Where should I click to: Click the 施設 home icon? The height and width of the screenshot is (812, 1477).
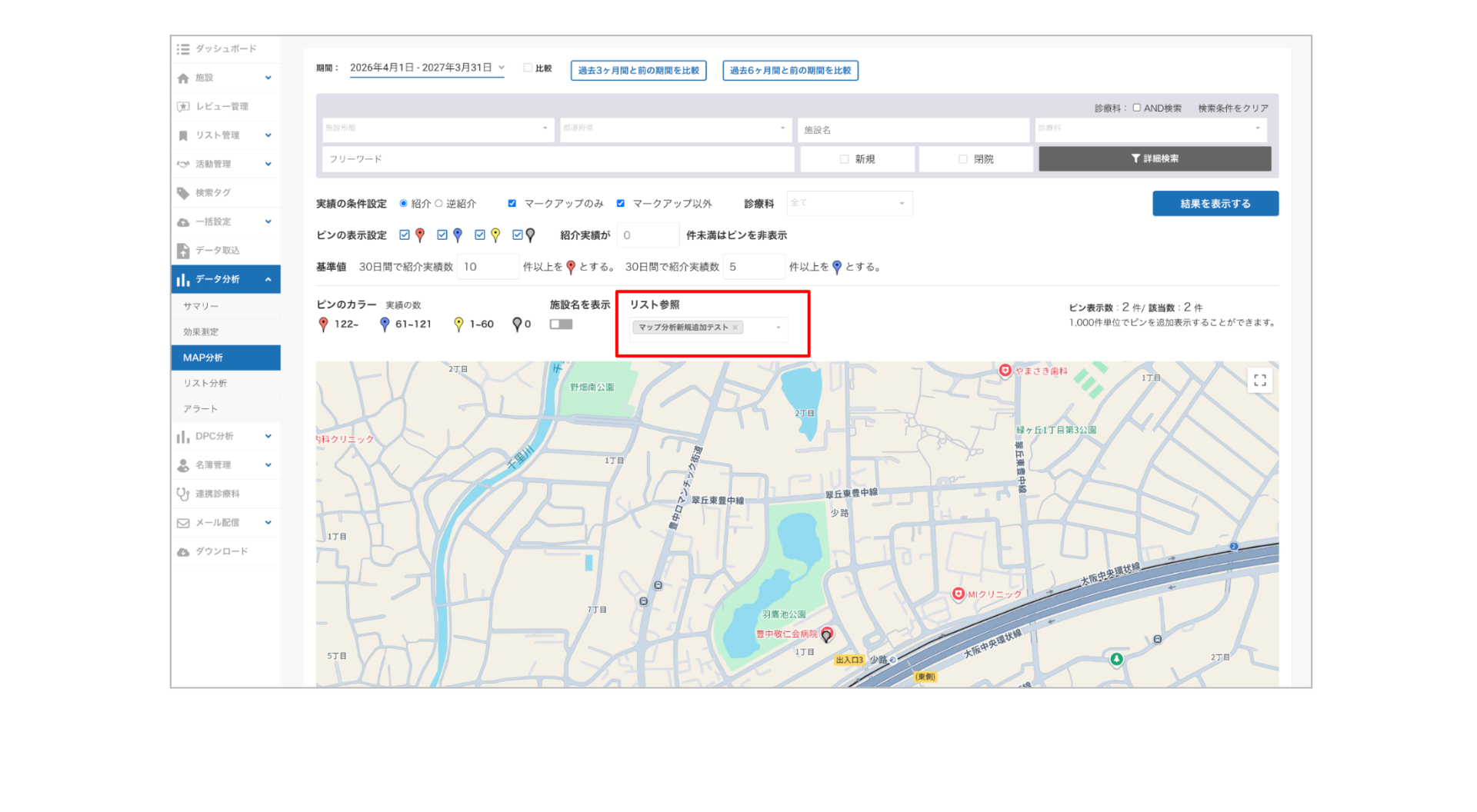[x=182, y=78]
